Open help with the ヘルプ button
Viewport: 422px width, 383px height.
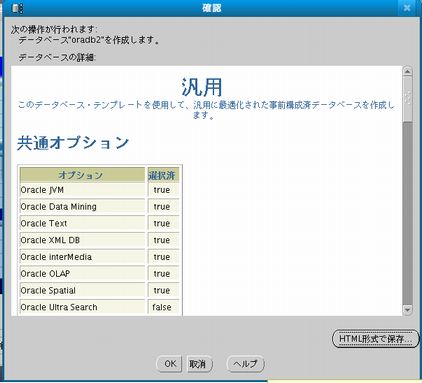click(x=245, y=364)
